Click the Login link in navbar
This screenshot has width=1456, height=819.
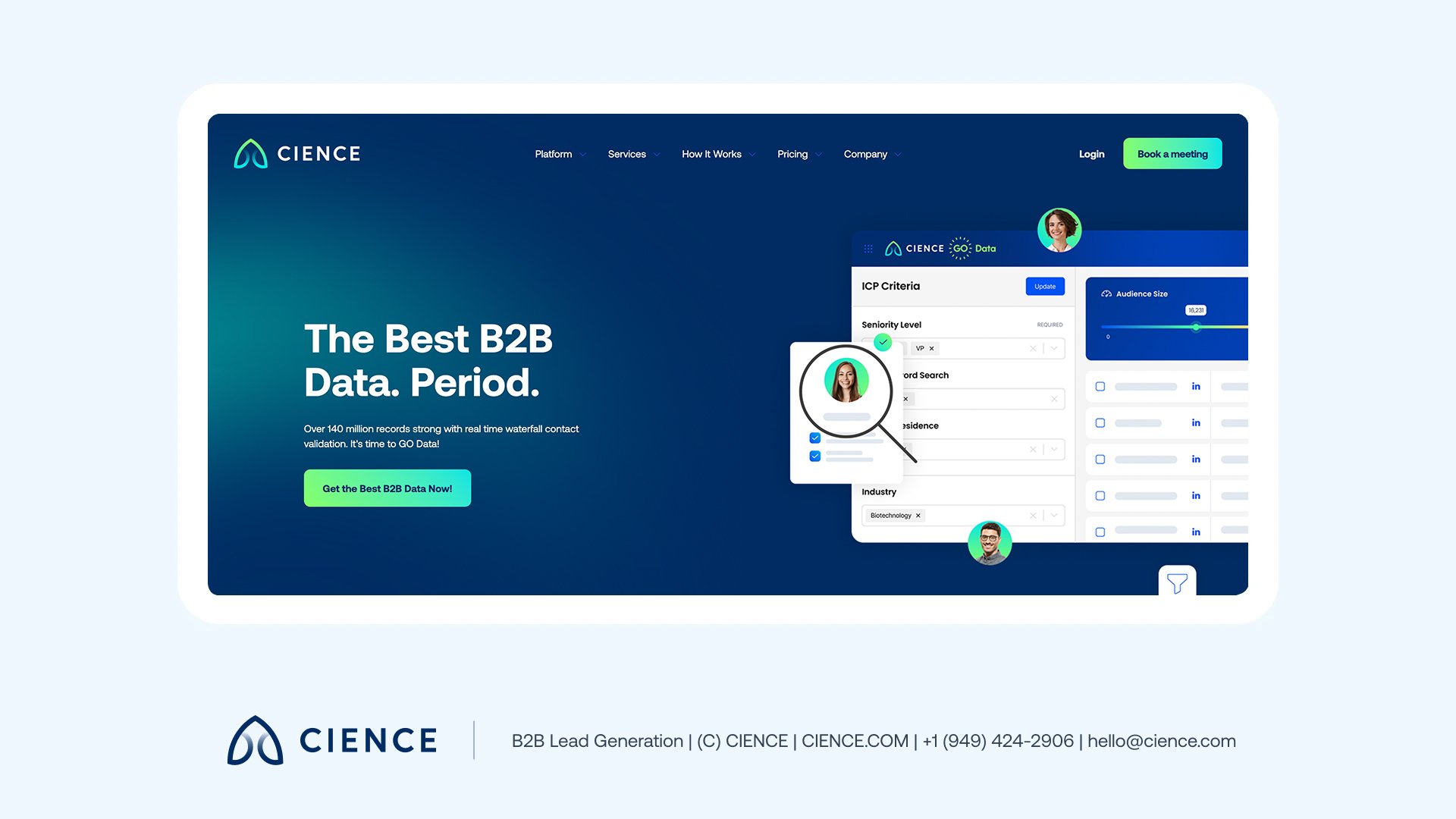[x=1091, y=153]
